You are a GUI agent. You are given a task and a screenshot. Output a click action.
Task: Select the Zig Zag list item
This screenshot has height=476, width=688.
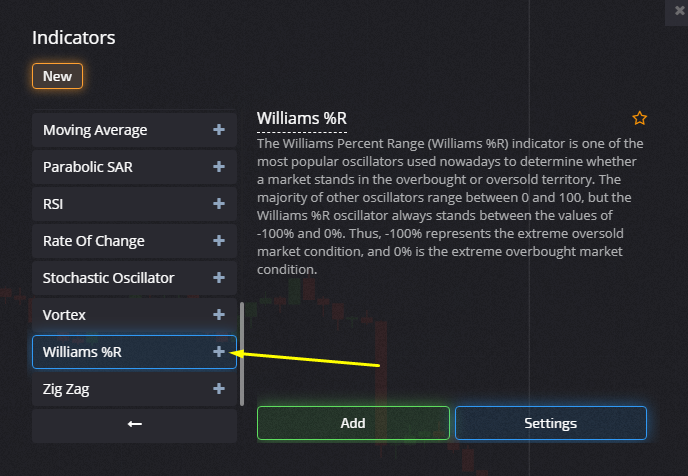point(134,389)
